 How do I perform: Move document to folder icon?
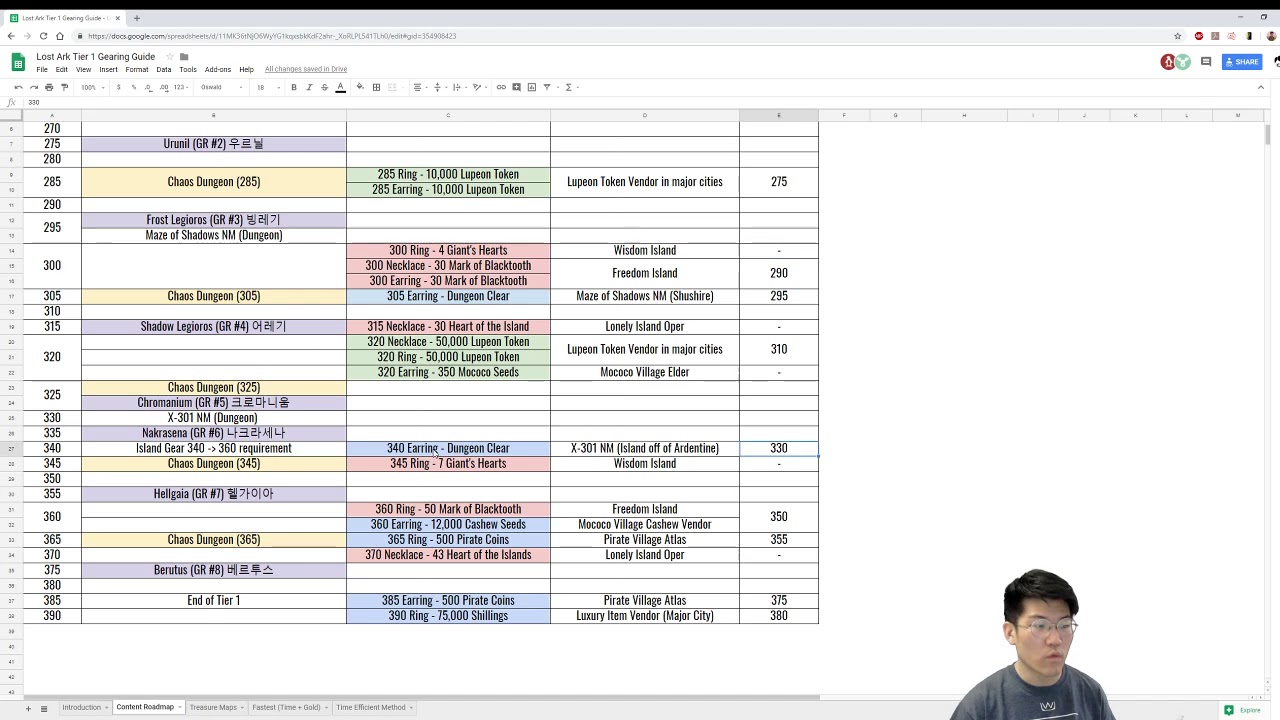184,57
